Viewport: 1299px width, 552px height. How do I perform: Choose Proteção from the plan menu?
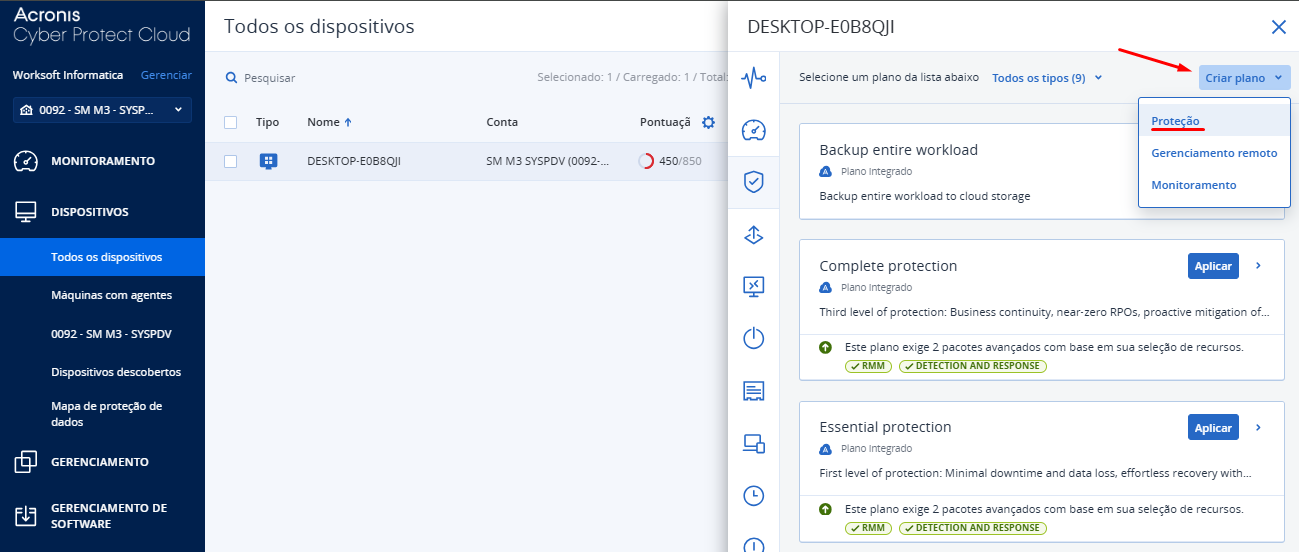coord(1175,121)
